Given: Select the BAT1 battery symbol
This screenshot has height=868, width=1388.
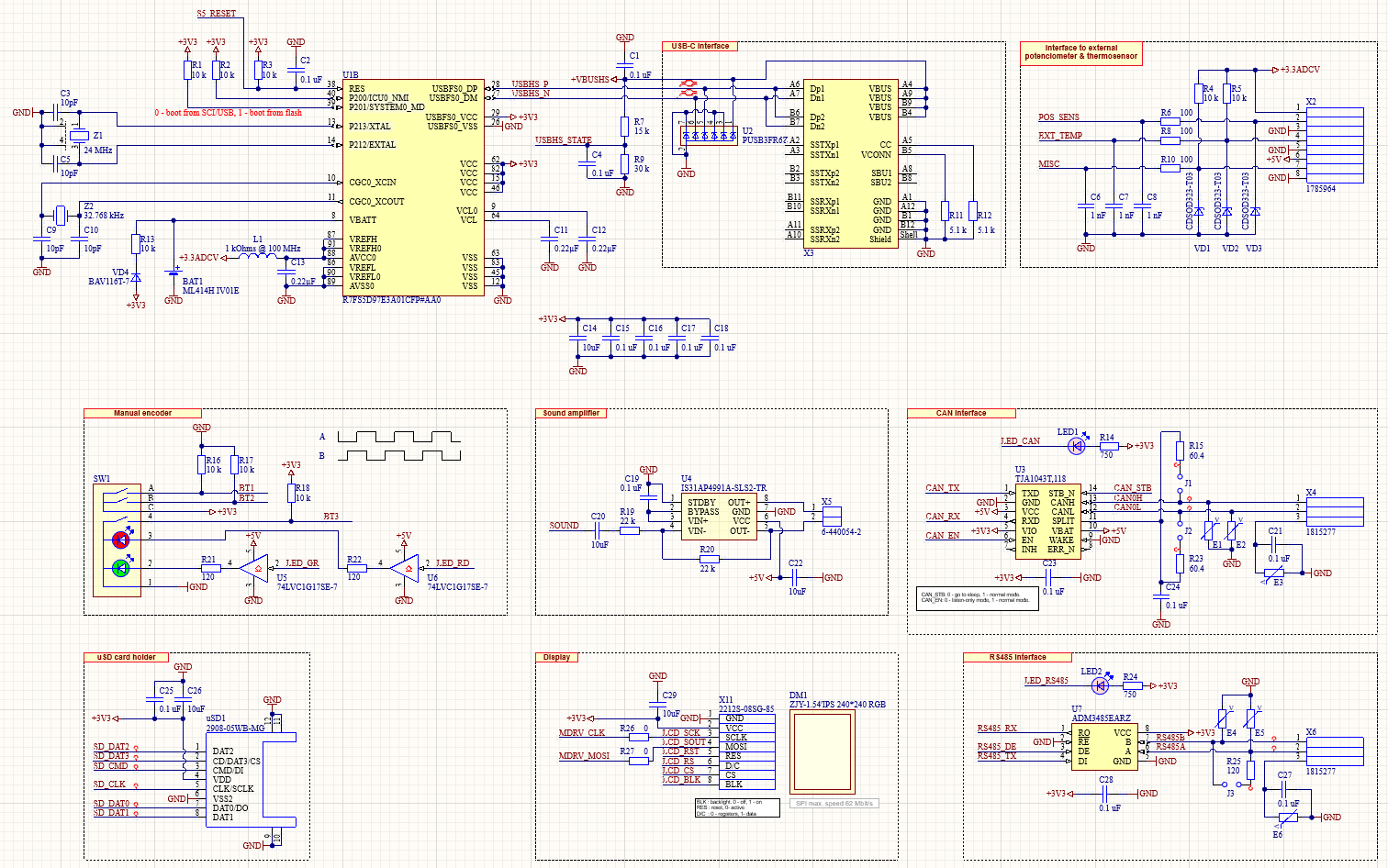Looking at the screenshot, I should pos(173,272).
